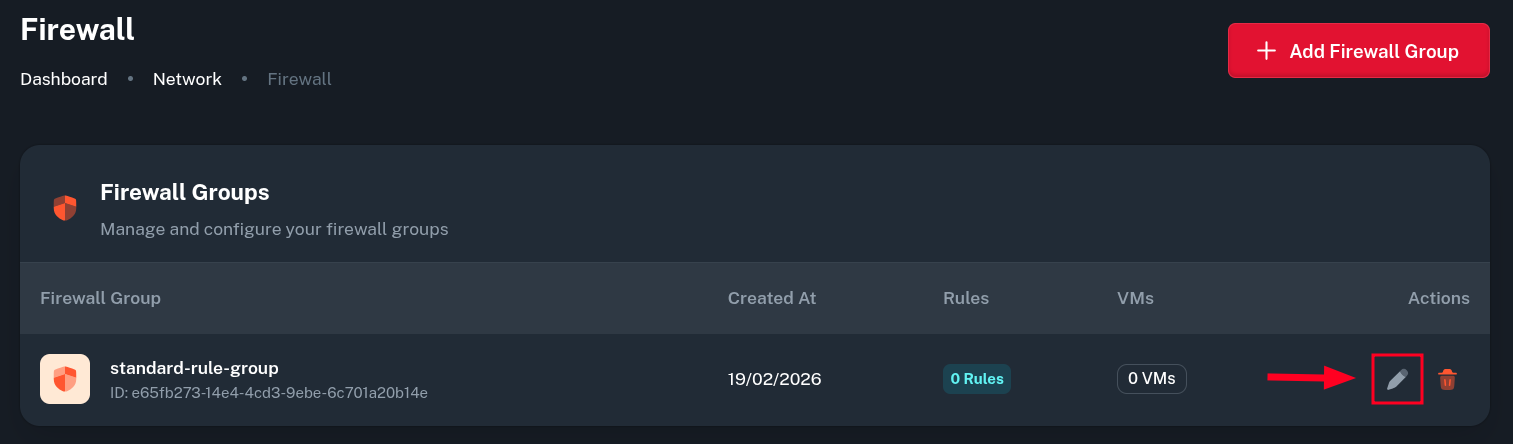1513x444 pixels.
Task: Click the Actions column header
Action: coord(1438,298)
